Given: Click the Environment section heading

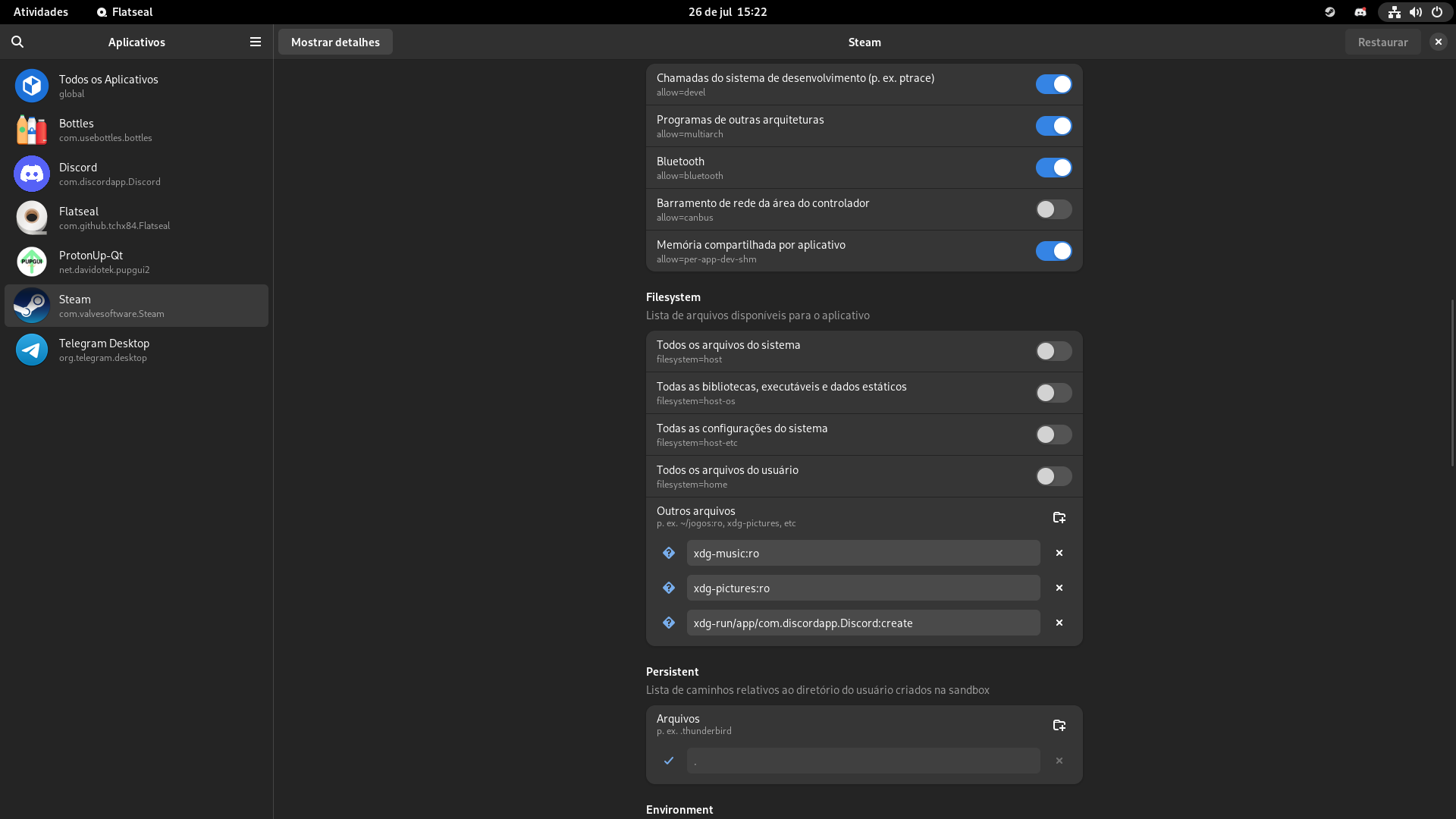Looking at the screenshot, I should [x=679, y=810].
